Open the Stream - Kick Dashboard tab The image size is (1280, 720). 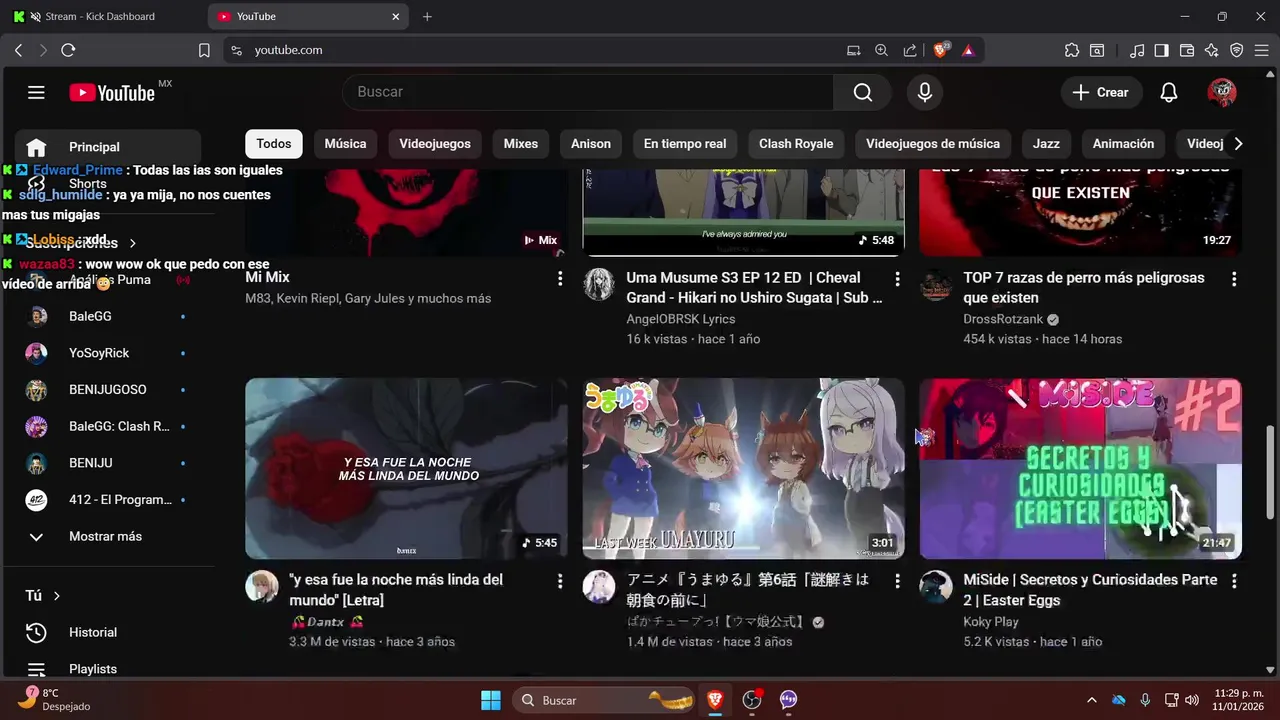click(100, 16)
